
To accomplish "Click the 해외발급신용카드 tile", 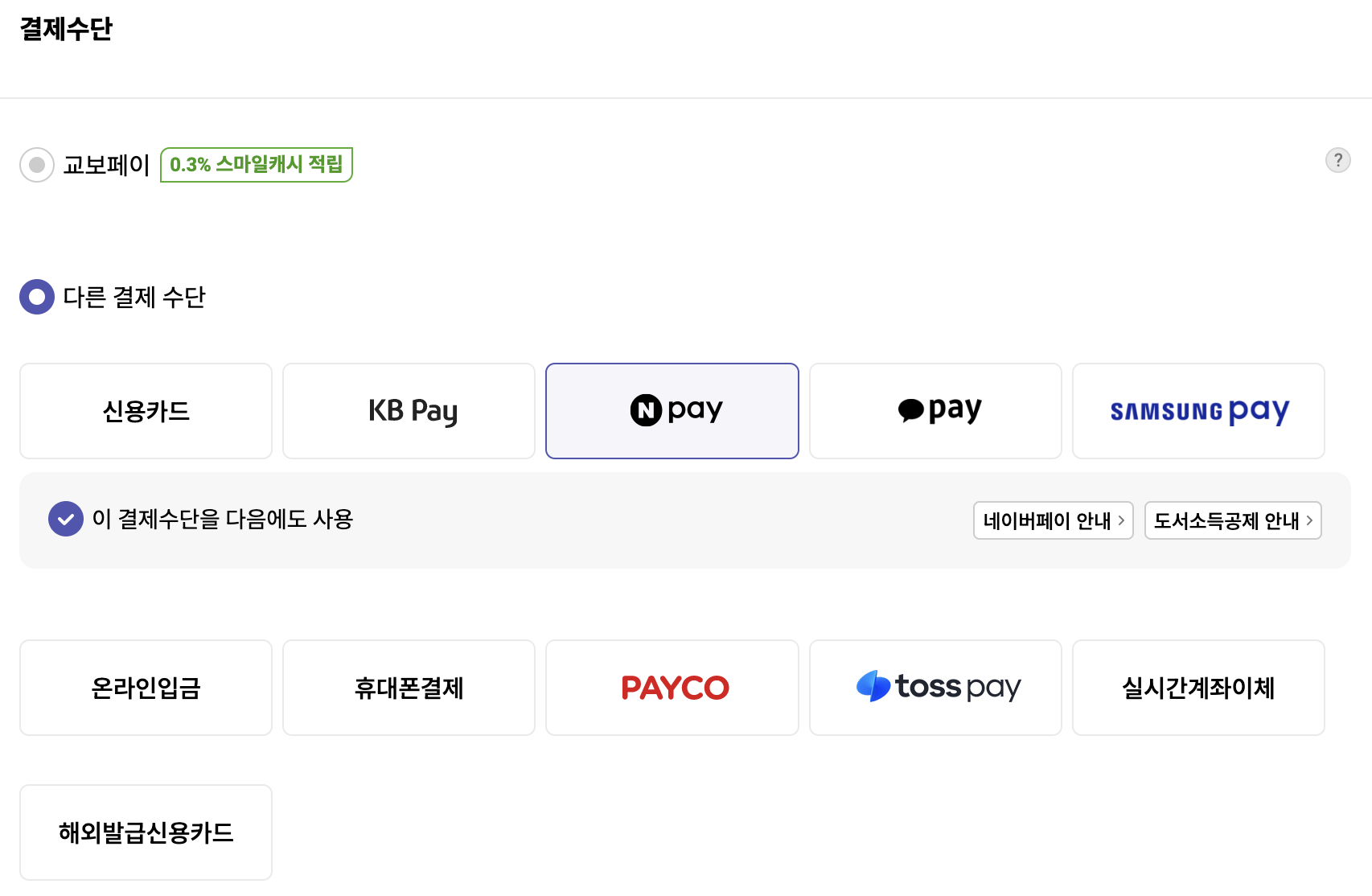I will (x=146, y=832).
